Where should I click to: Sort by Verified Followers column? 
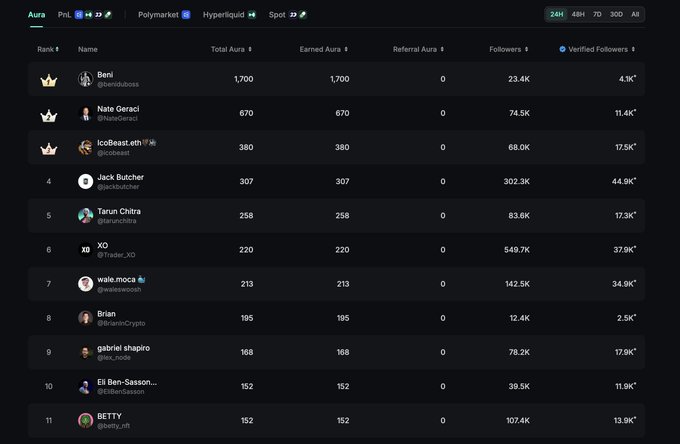point(597,49)
